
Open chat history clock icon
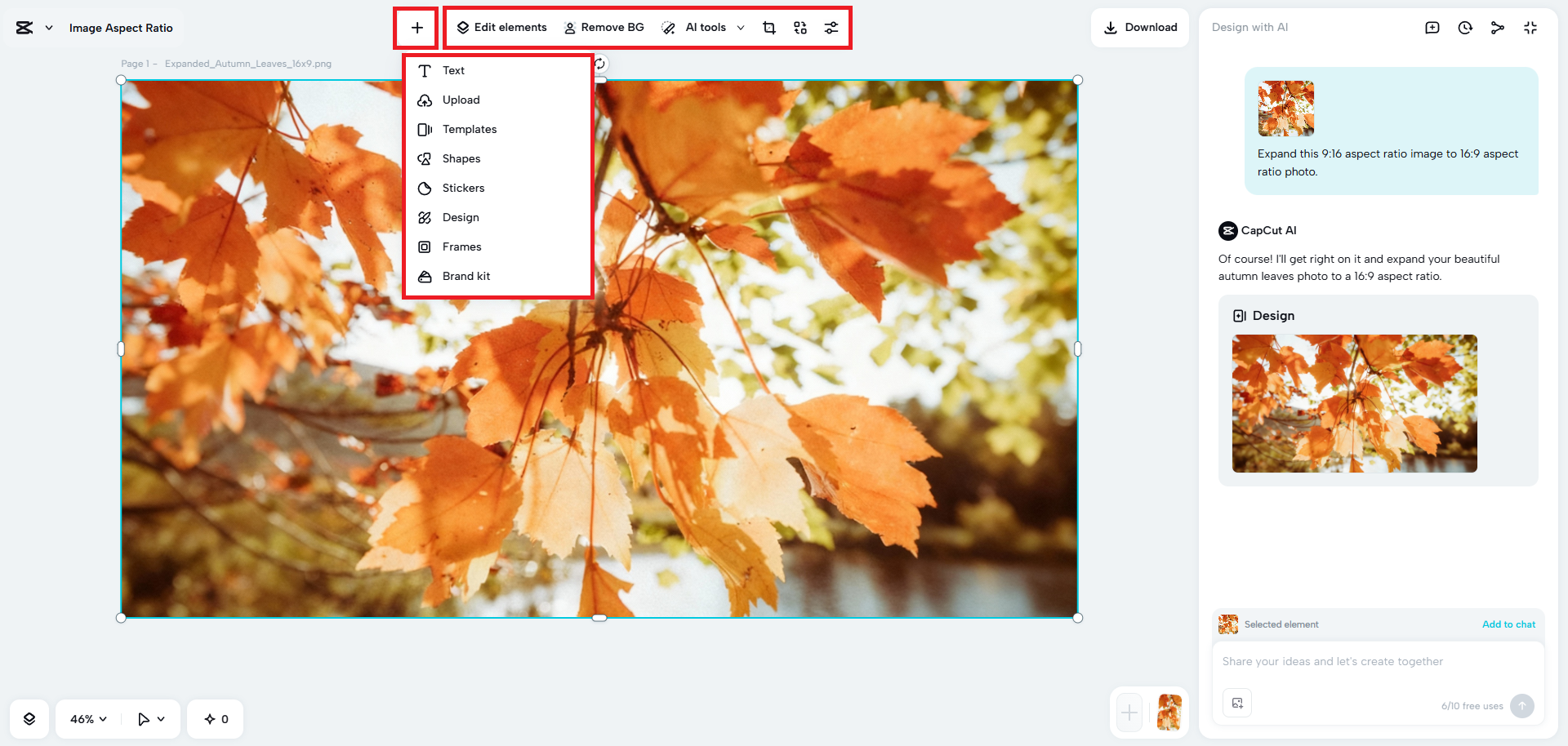[x=1465, y=28]
